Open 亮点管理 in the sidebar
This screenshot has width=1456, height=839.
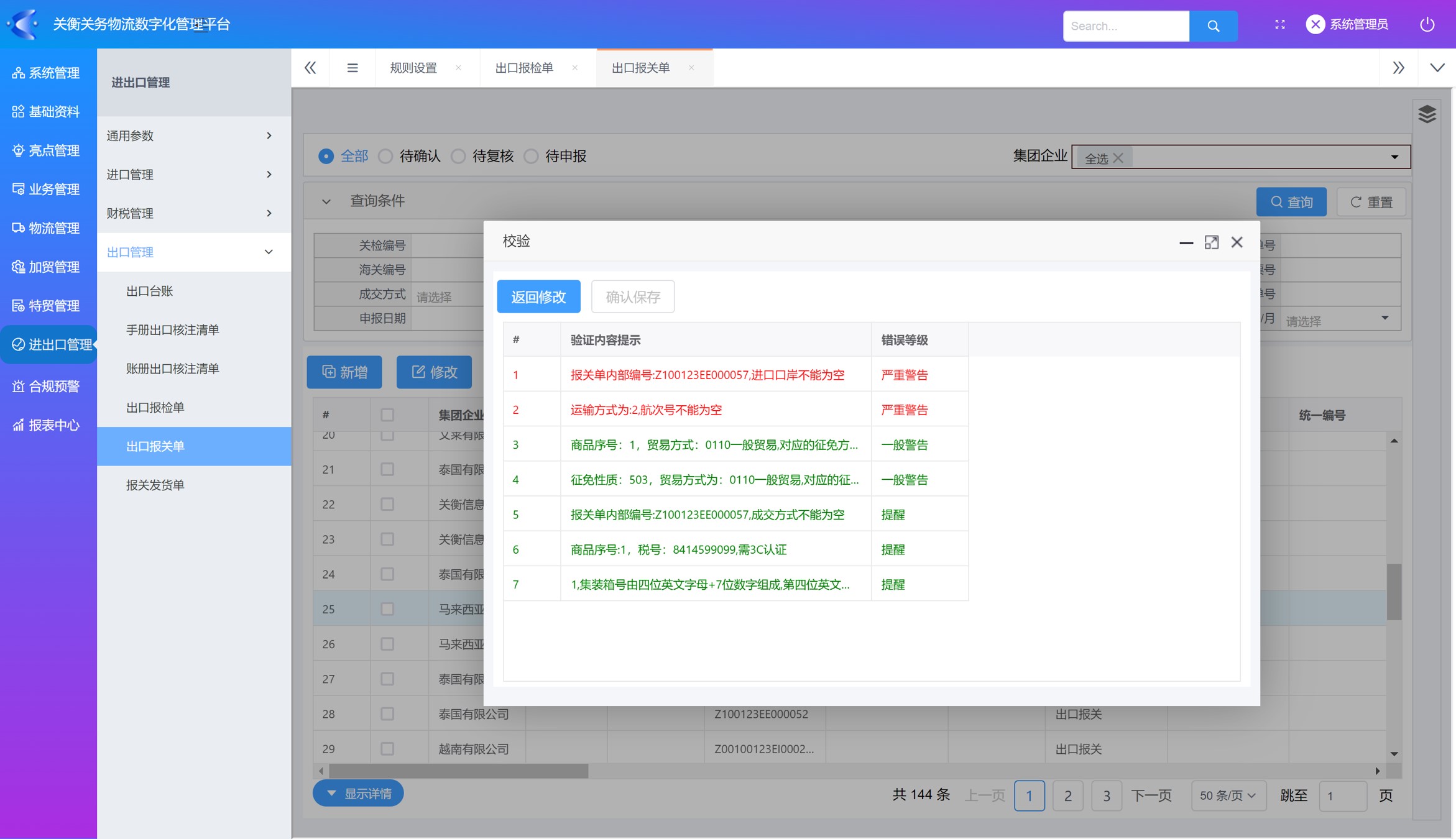(x=47, y=150)
